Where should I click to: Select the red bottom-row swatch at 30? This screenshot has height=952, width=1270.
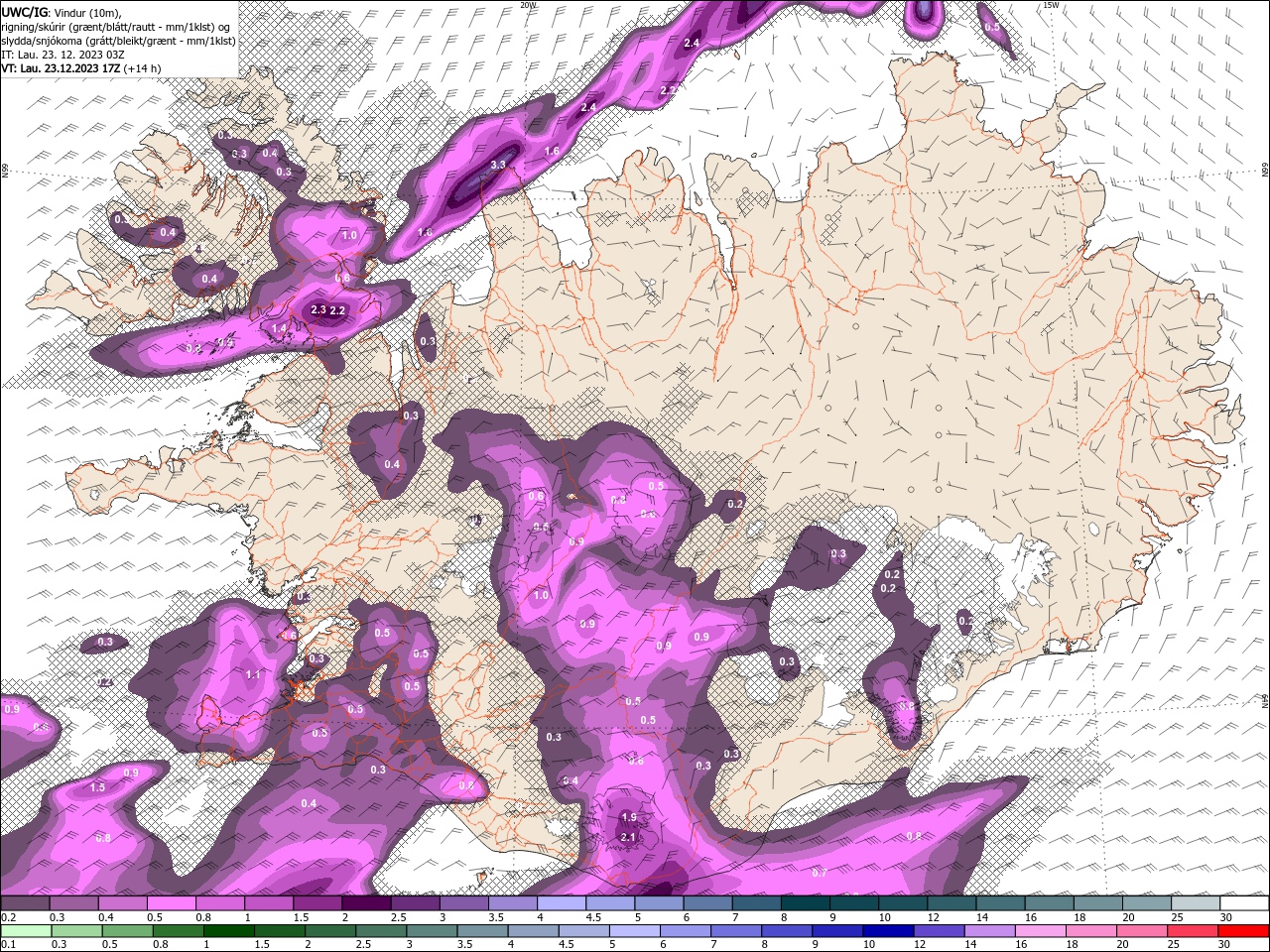point(1243,931)
